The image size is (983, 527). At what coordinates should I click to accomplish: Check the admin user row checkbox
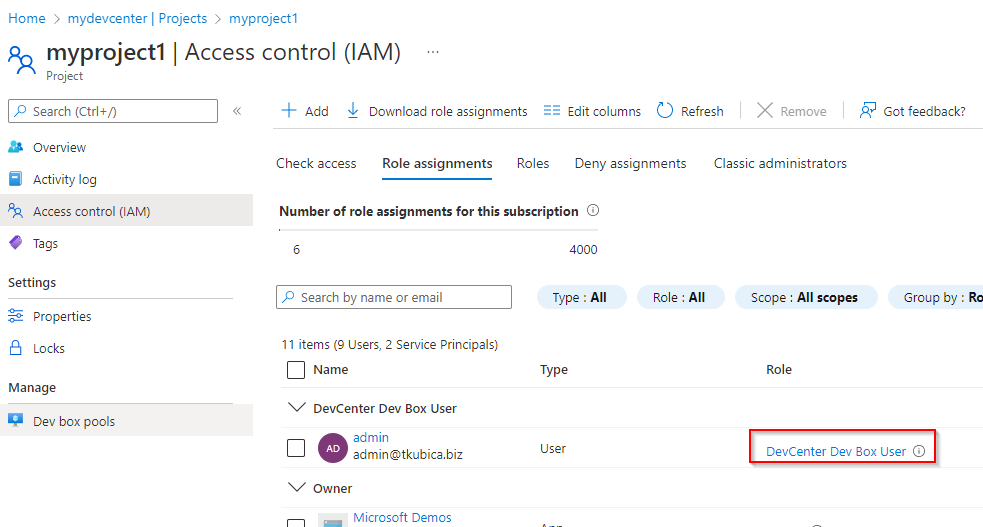point(296,448)
